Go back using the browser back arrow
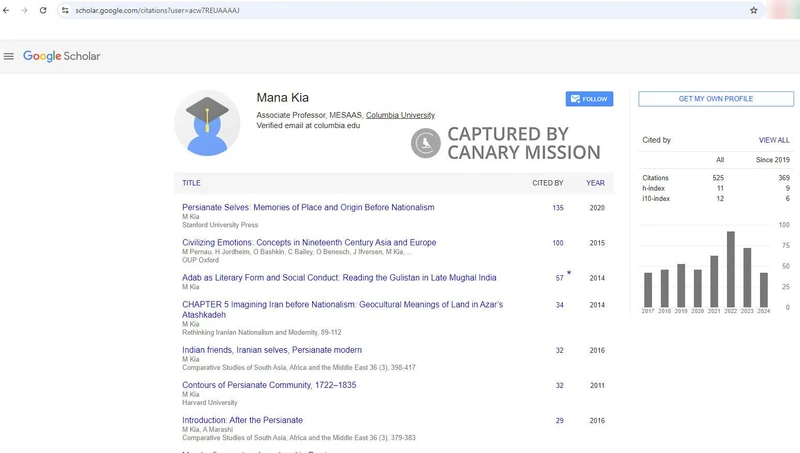The image size is (800, 453). pos(6,10)
